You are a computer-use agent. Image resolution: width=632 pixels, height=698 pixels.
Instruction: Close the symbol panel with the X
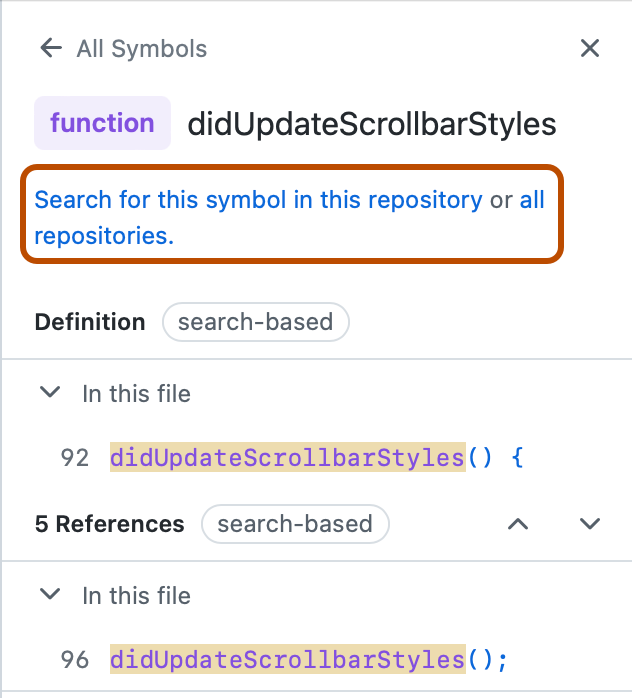(x=590, y=48)
